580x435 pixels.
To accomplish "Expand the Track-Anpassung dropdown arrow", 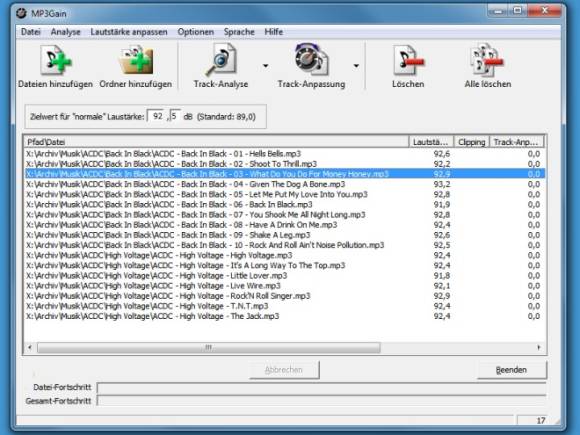I will click(356, 66).
